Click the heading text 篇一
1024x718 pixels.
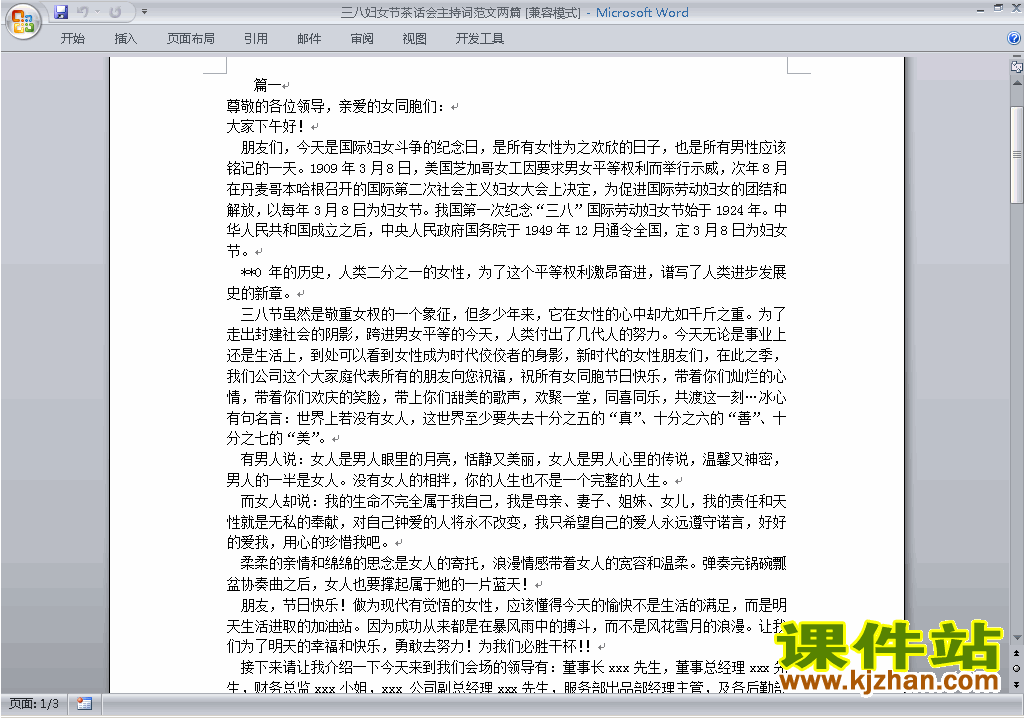pos(268,85)
